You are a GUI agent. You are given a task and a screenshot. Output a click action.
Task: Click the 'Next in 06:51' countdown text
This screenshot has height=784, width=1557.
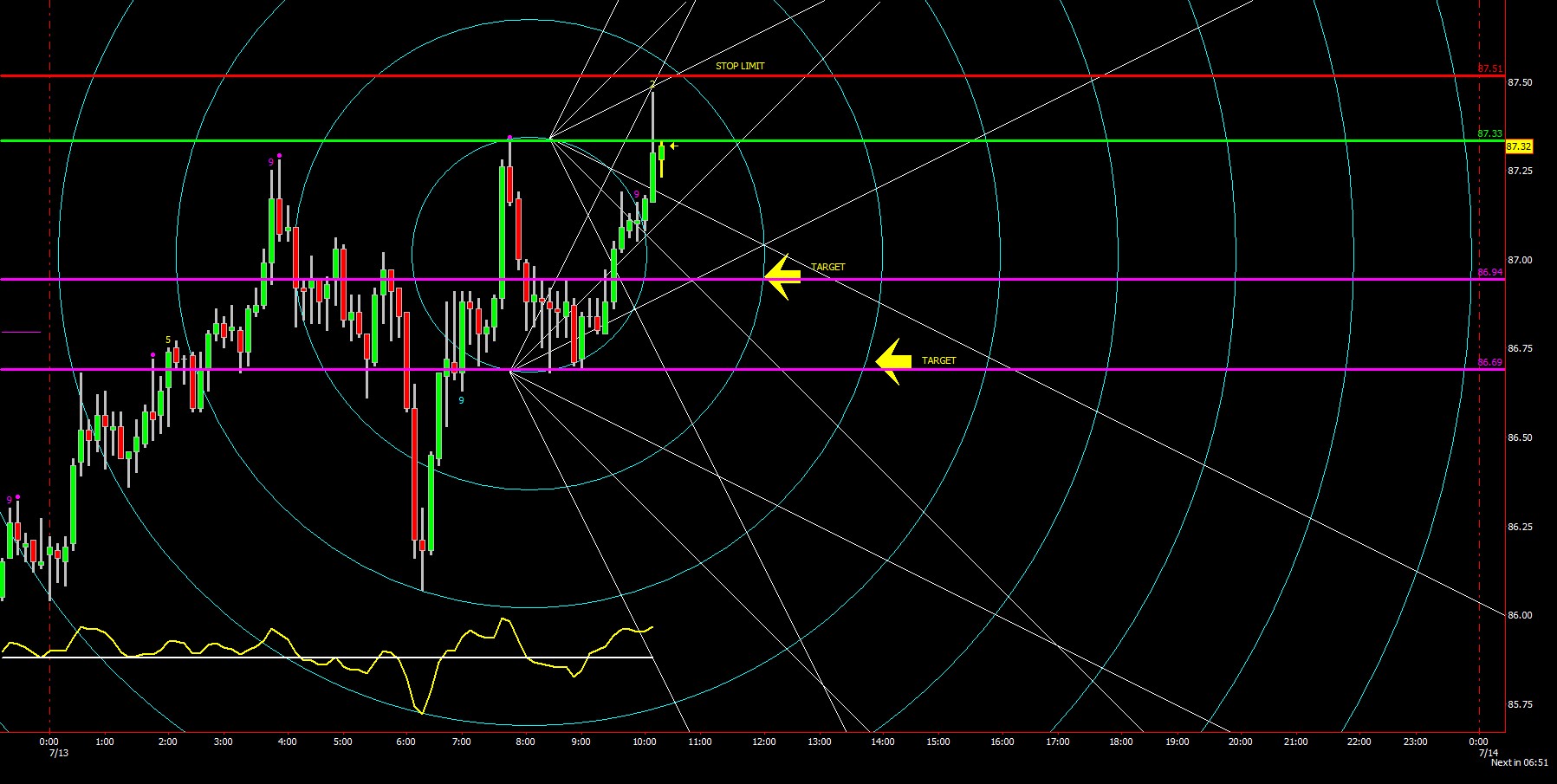click(1519, 762)
